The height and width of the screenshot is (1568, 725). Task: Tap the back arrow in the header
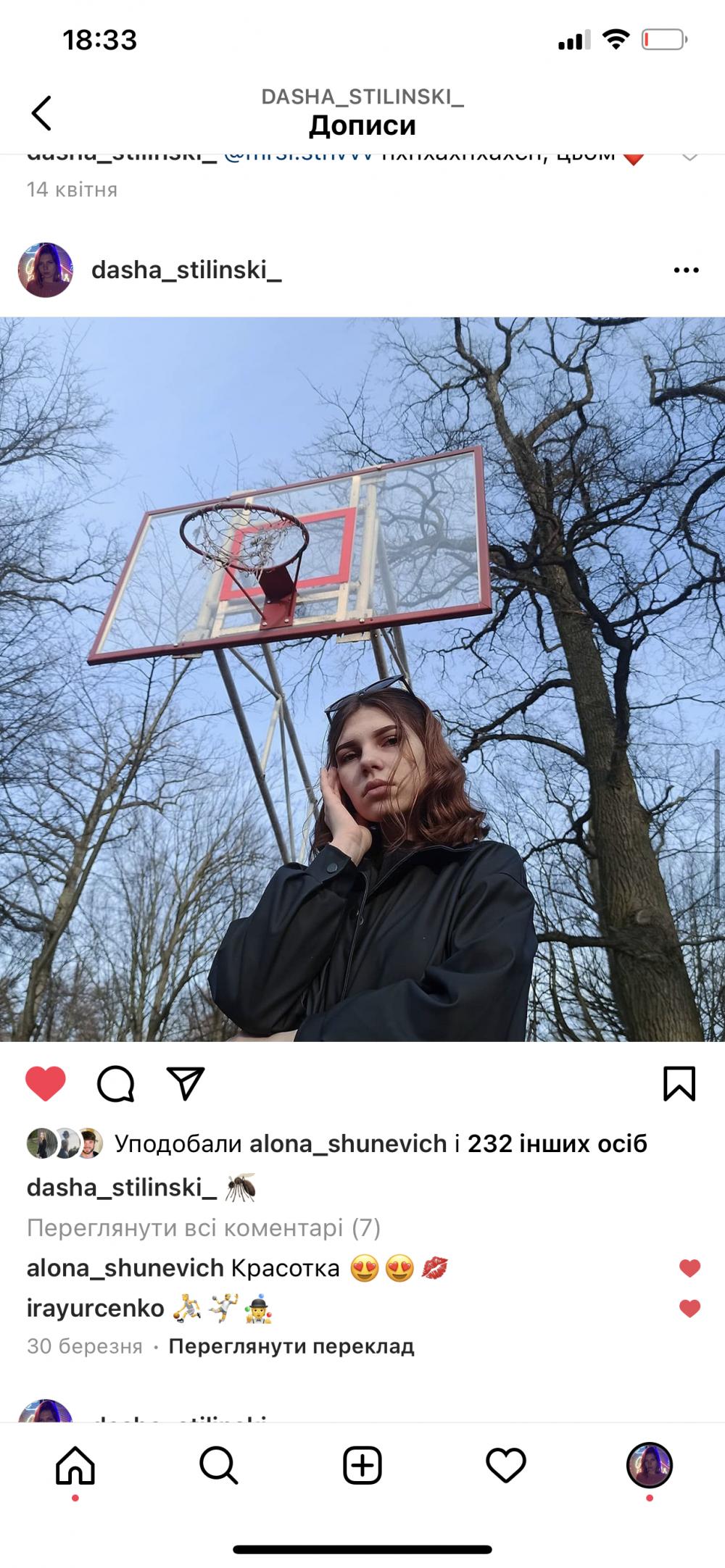[41, 113]
